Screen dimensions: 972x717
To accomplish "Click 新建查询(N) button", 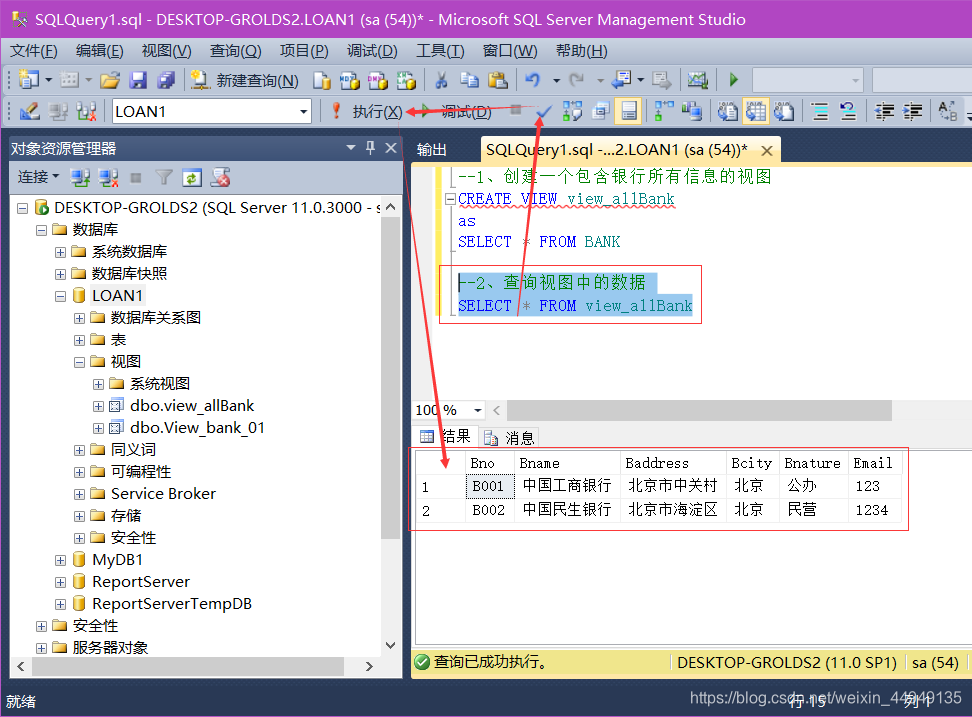I will coord(245,80).
